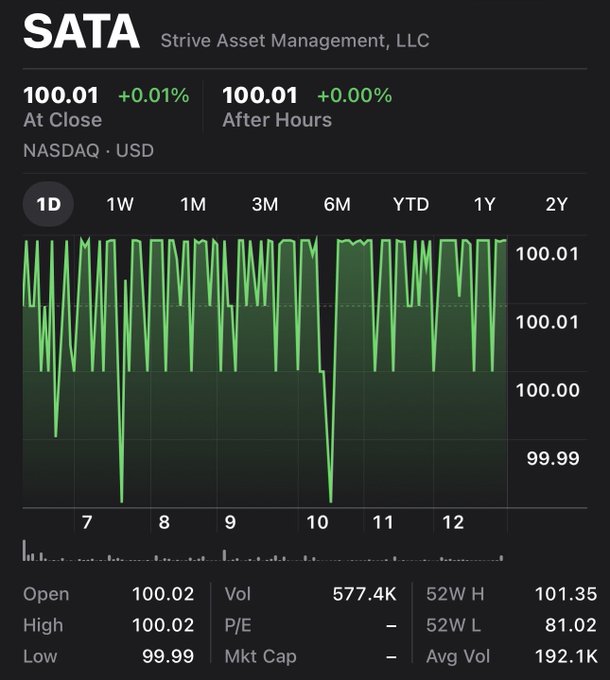610x680 pixels.
Task: Select the 1Y chart range
Action: tap(484, 204)
